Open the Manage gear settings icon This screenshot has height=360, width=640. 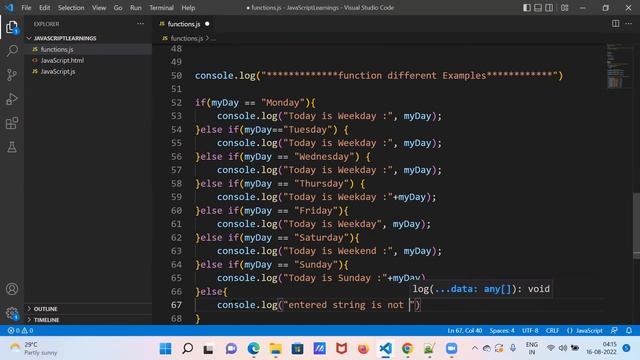tap(12, 313)
